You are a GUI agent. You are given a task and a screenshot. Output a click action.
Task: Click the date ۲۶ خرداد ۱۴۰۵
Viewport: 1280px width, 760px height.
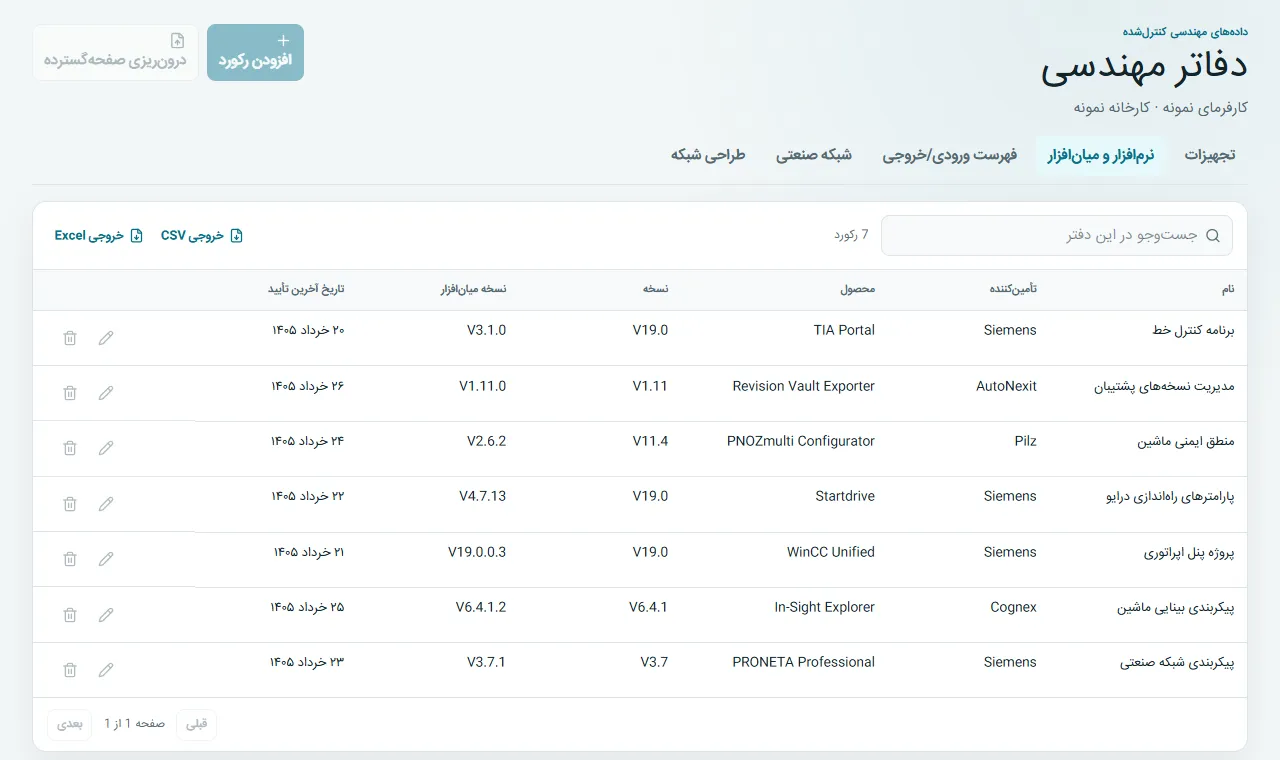point(307,386)
